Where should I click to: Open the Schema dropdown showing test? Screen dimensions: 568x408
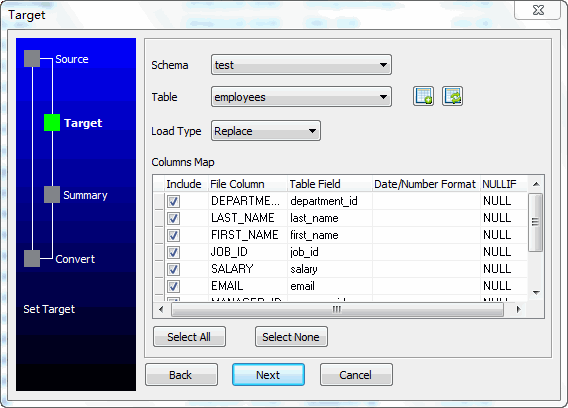(301, 65)
